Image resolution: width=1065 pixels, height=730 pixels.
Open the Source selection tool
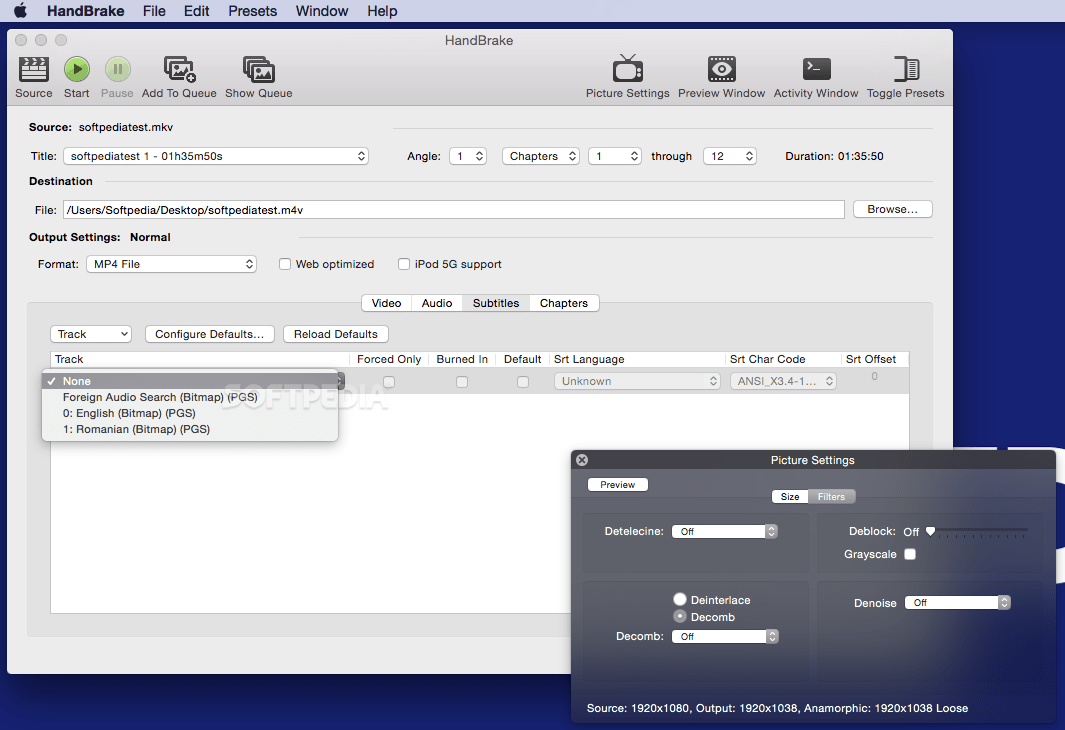coord(33,75)
